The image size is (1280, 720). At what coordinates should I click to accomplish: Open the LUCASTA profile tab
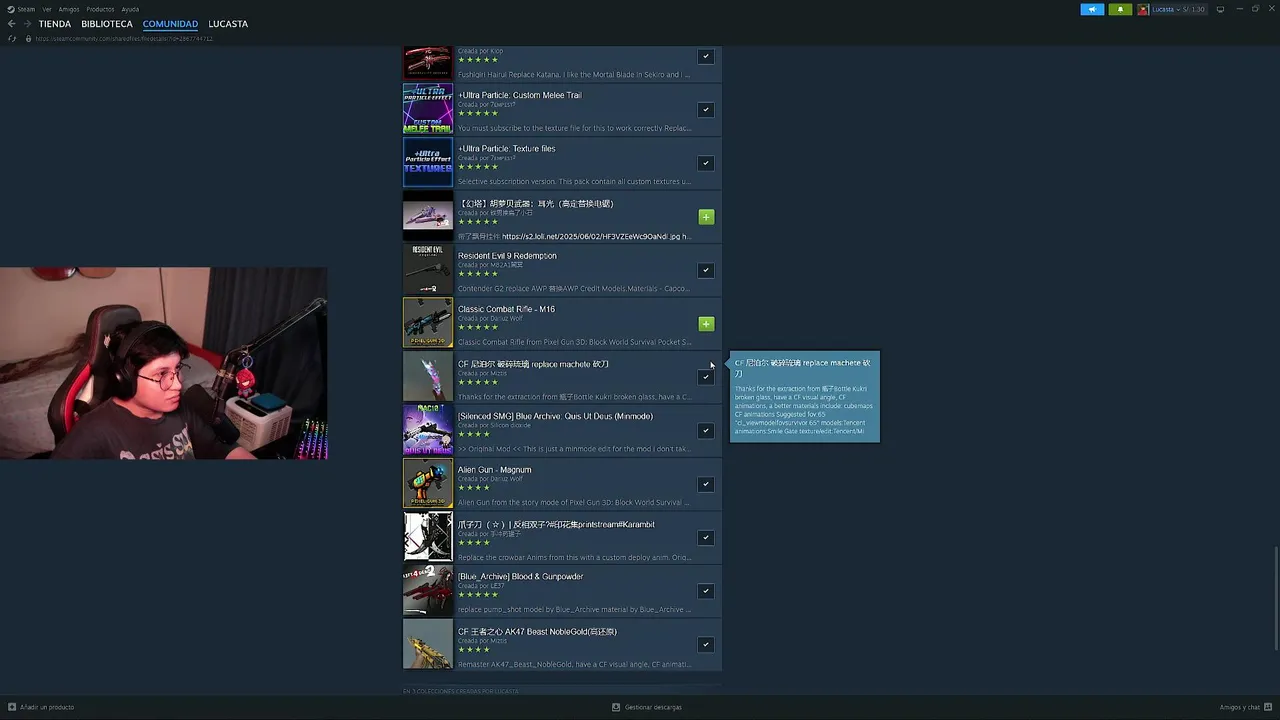pos(228,24)
